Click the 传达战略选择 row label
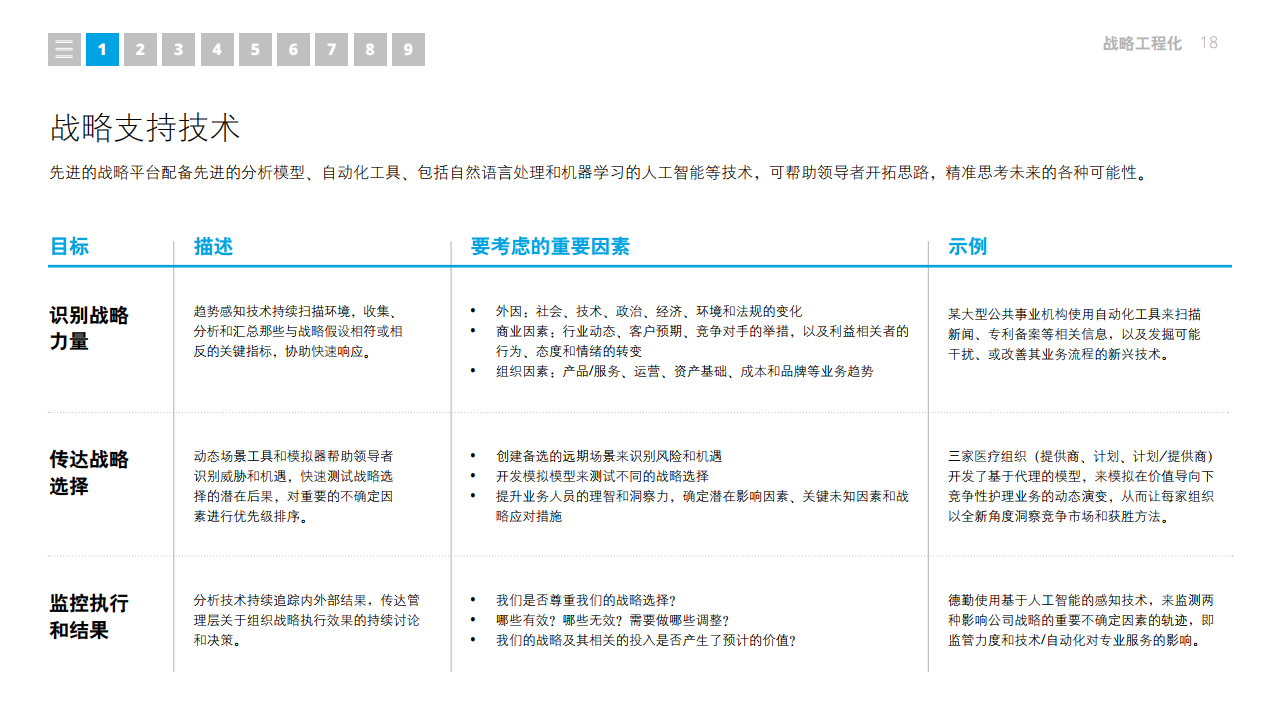1280x720 pixels. (x=89, y=472)
